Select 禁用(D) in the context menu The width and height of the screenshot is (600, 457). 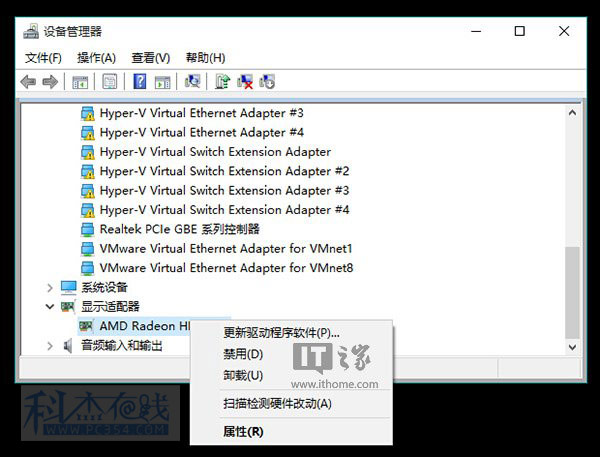pos(243,354)
